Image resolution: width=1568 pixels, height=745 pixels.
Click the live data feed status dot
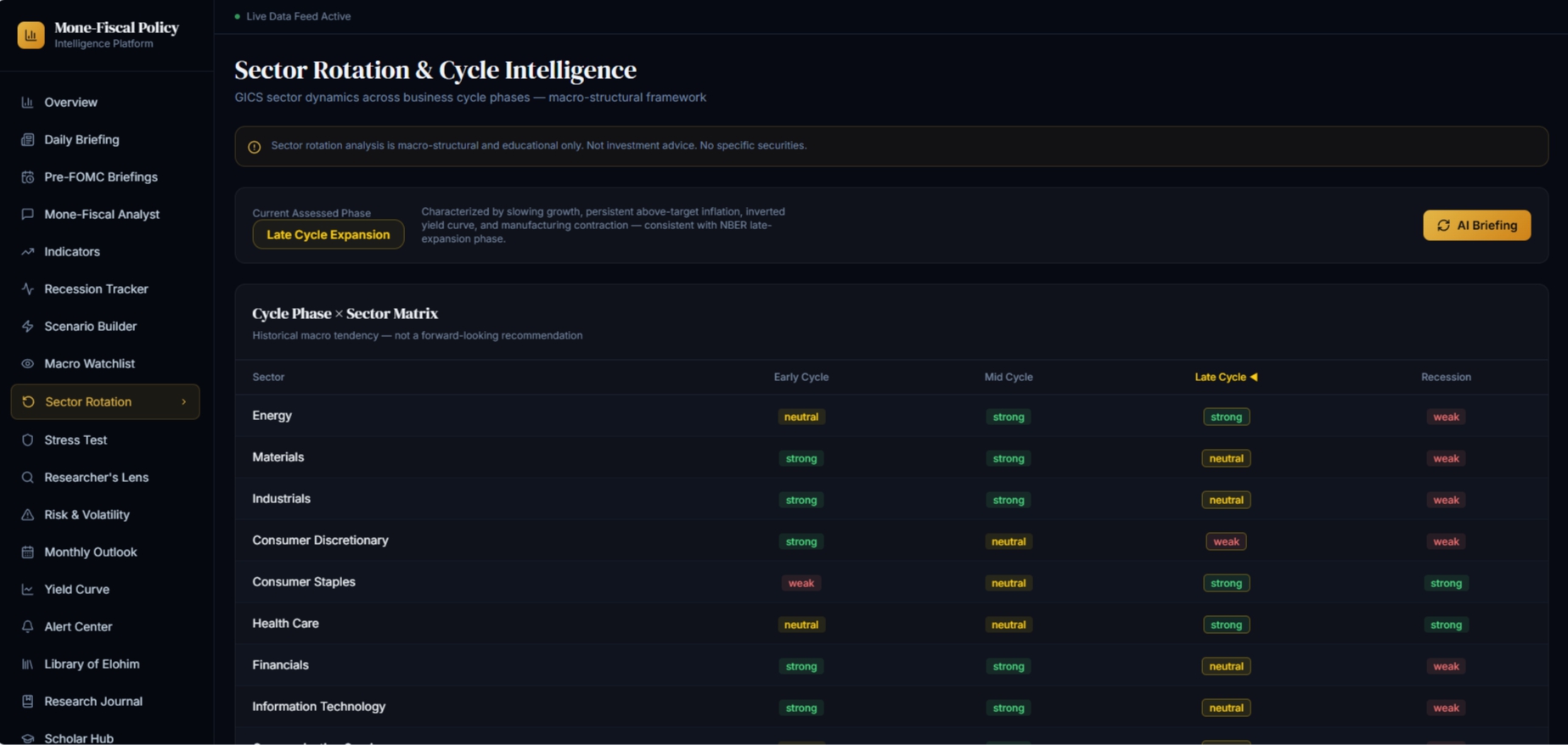pos(238,16)
